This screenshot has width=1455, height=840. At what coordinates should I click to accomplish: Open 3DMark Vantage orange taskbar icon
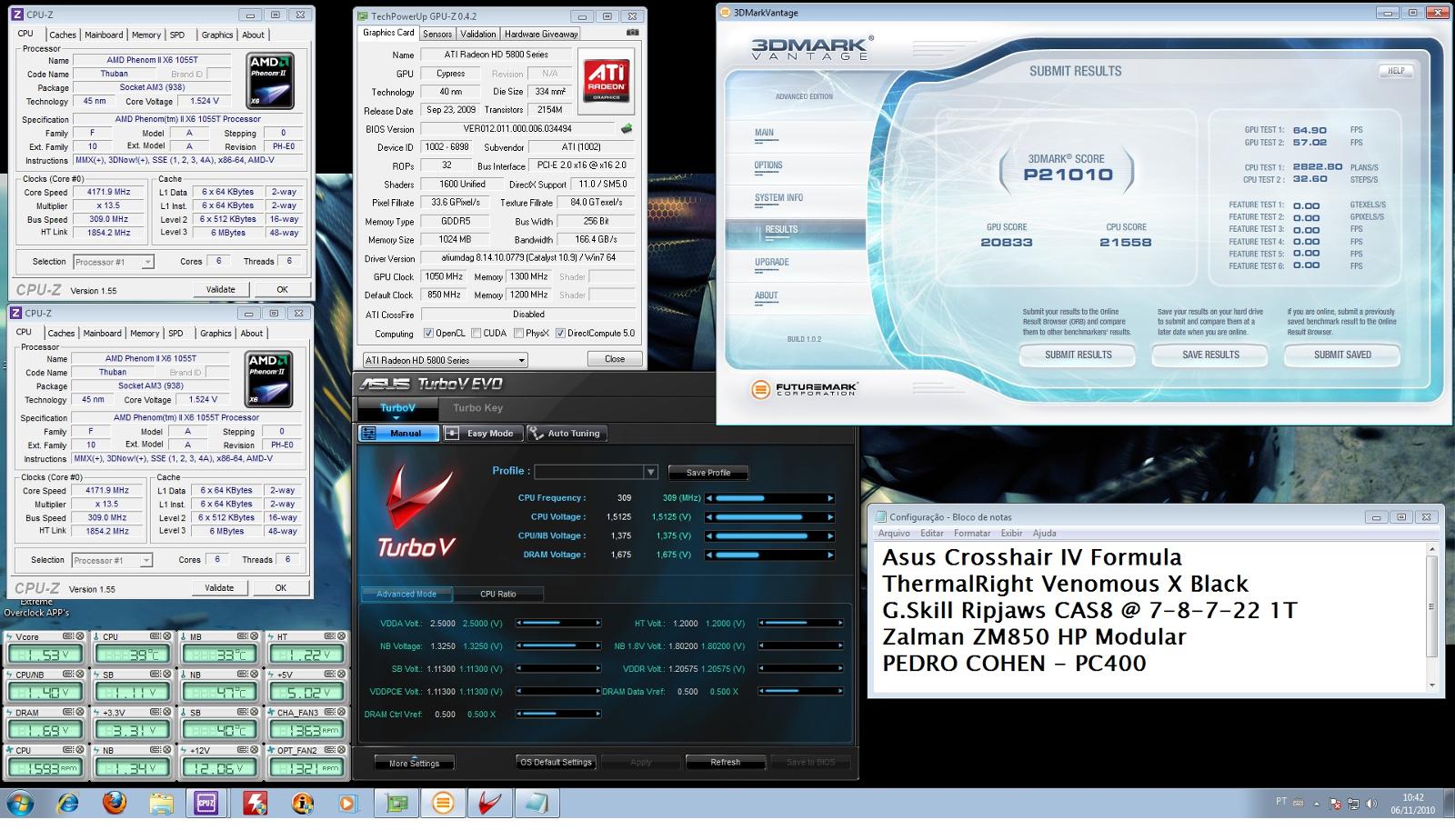pos(443,804)
